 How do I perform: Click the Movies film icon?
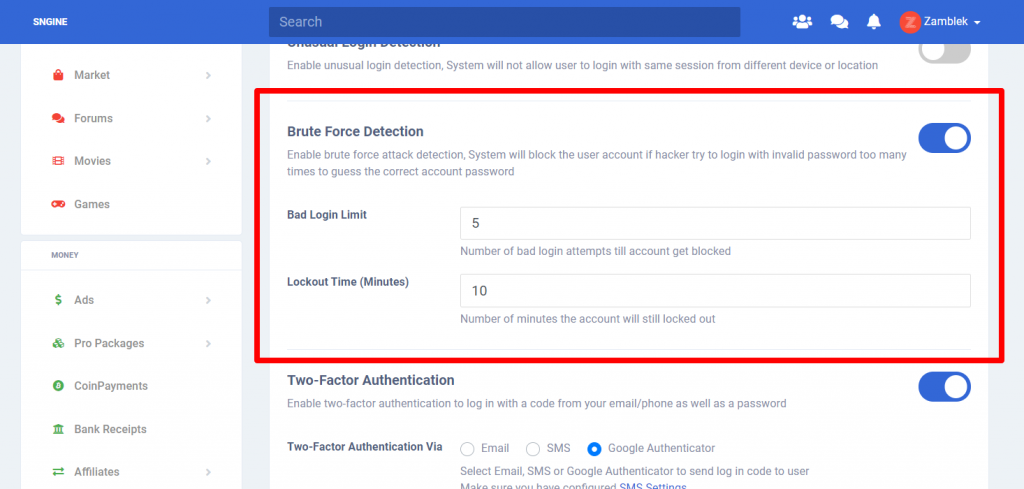(x=58, y=161)
